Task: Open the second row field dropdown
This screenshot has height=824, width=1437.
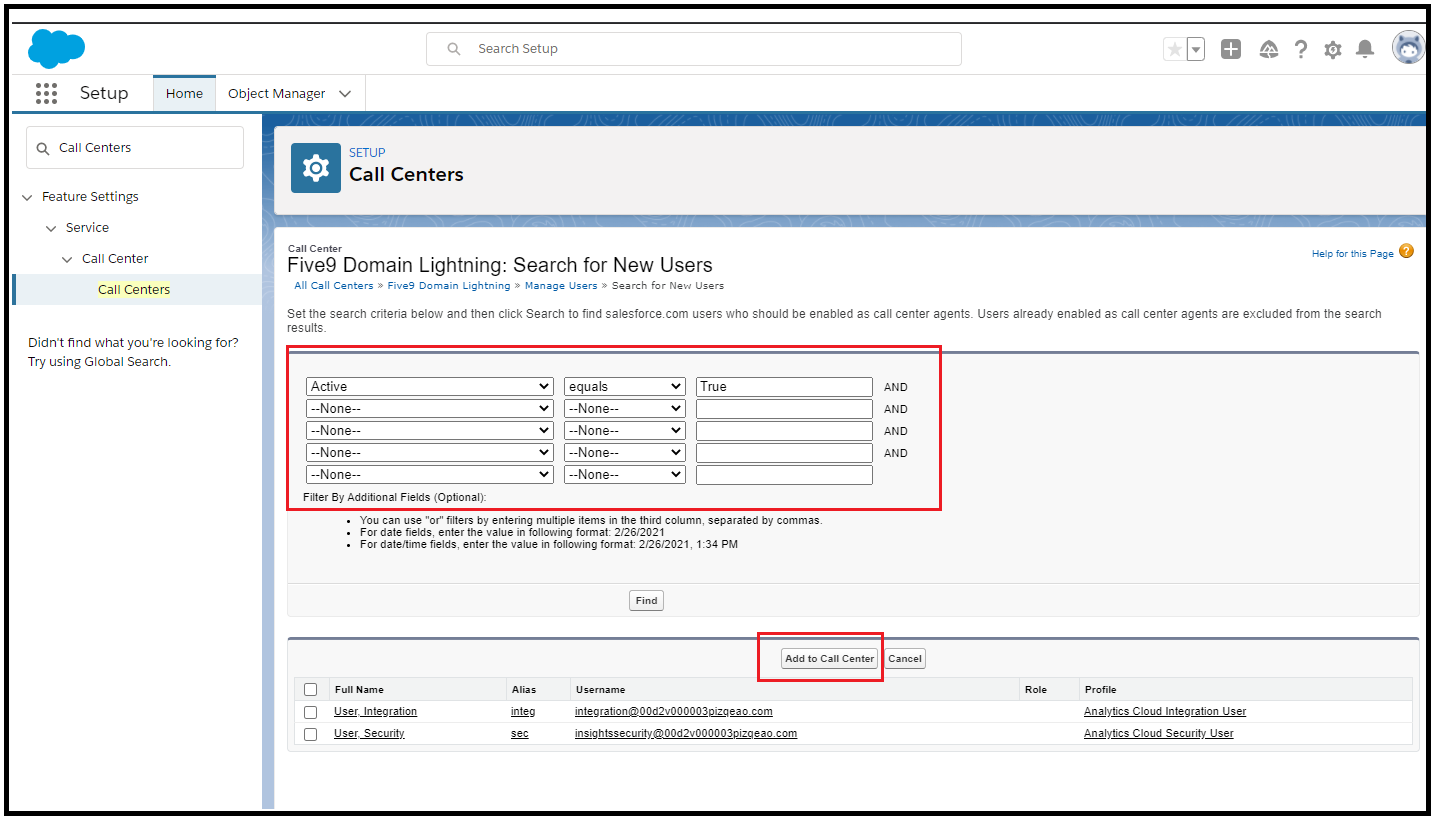Action: [430, 408]
